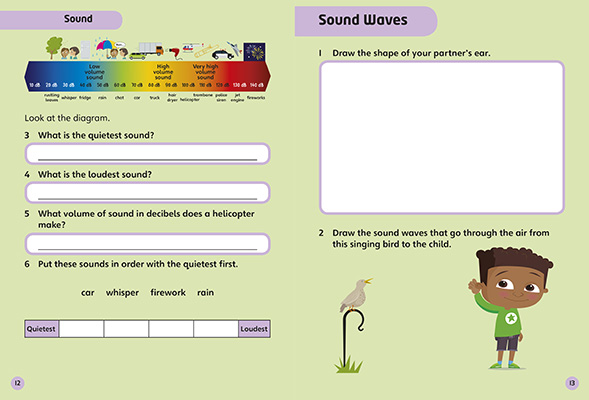
Task: Click the tree picture above the scale
Action: pyautogui.click(x=54, y=48)
